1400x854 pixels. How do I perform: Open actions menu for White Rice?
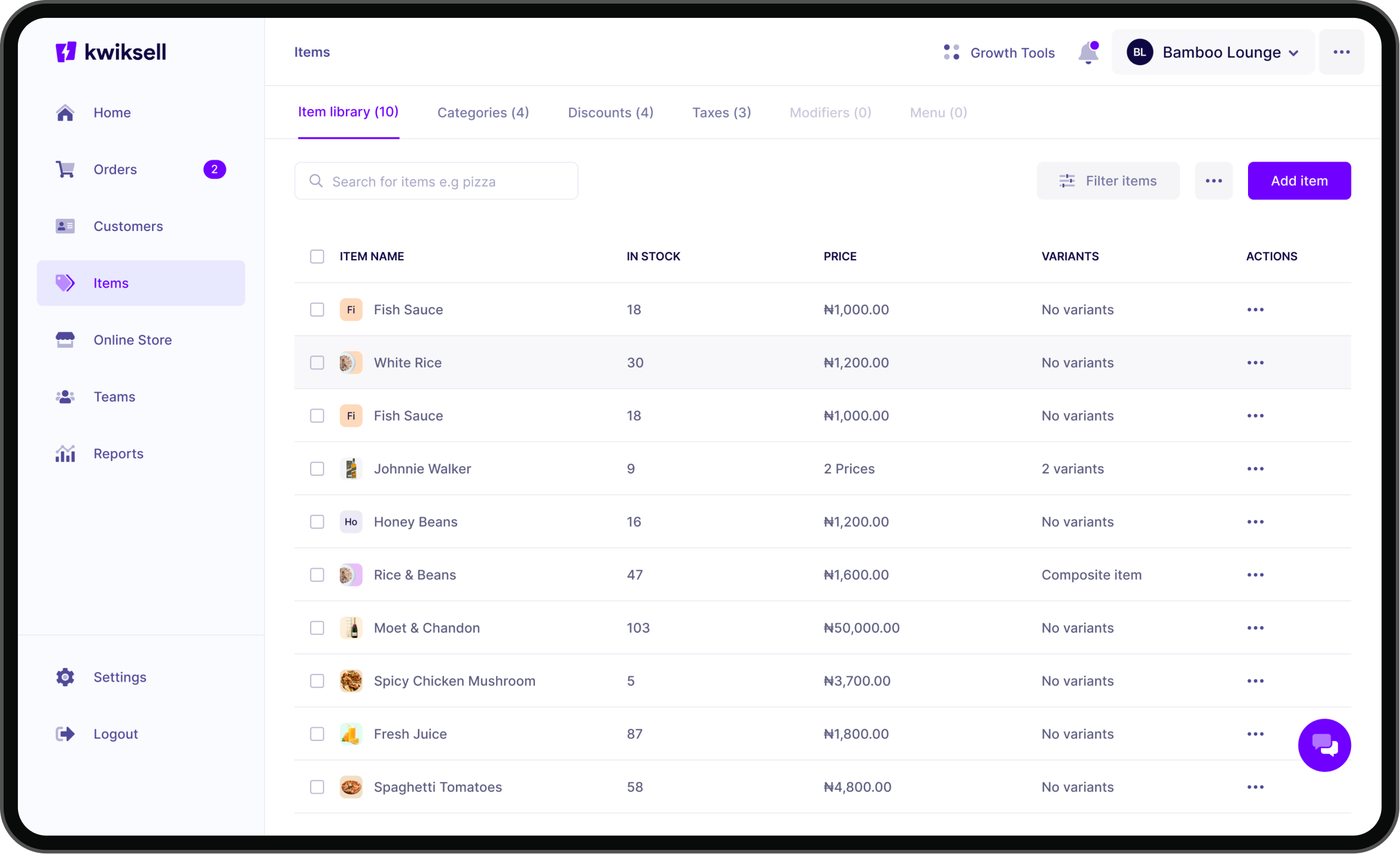(x=1255, y=363)
